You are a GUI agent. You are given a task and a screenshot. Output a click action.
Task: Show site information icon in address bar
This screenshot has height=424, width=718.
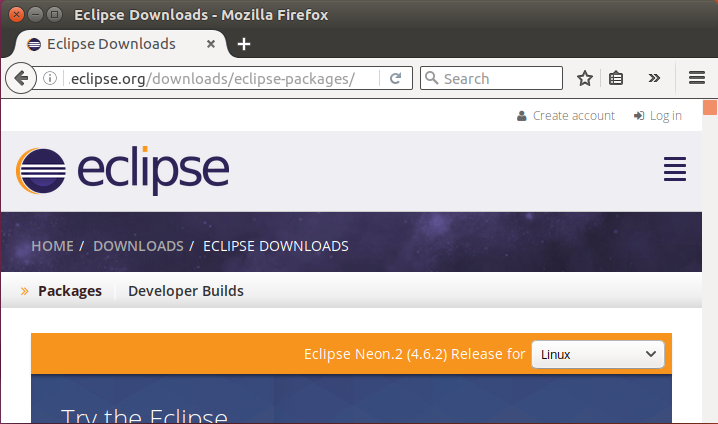click(50, 78)
